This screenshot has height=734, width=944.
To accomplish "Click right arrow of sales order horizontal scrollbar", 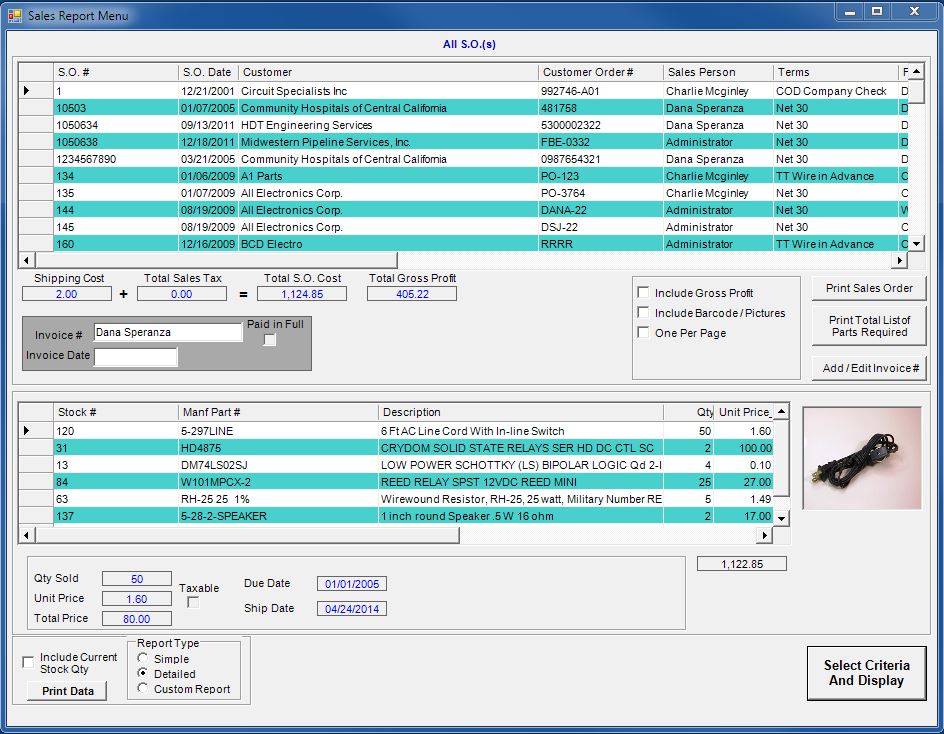I will click(x=899, y=260).
